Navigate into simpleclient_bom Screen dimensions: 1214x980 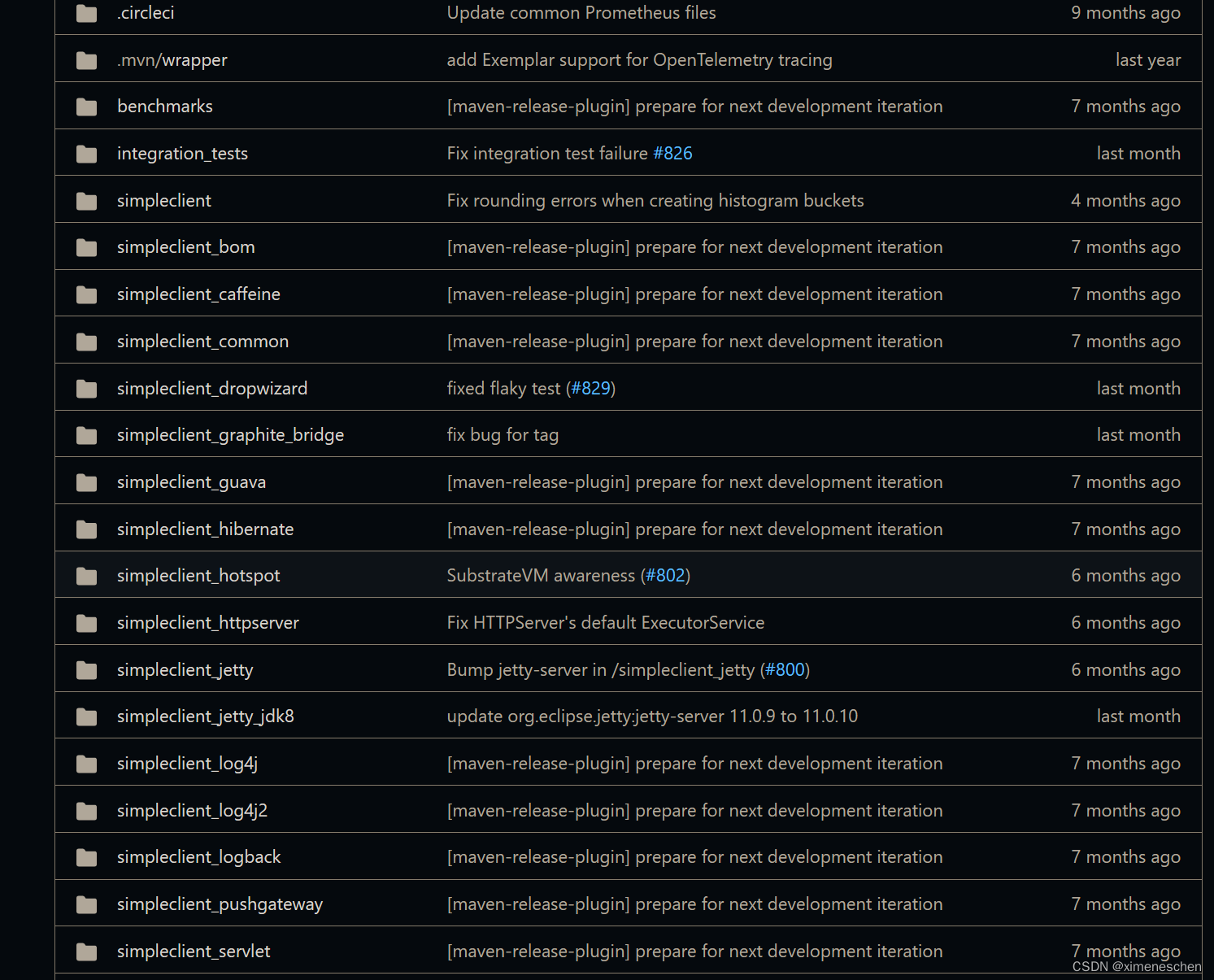coord(186,247)
